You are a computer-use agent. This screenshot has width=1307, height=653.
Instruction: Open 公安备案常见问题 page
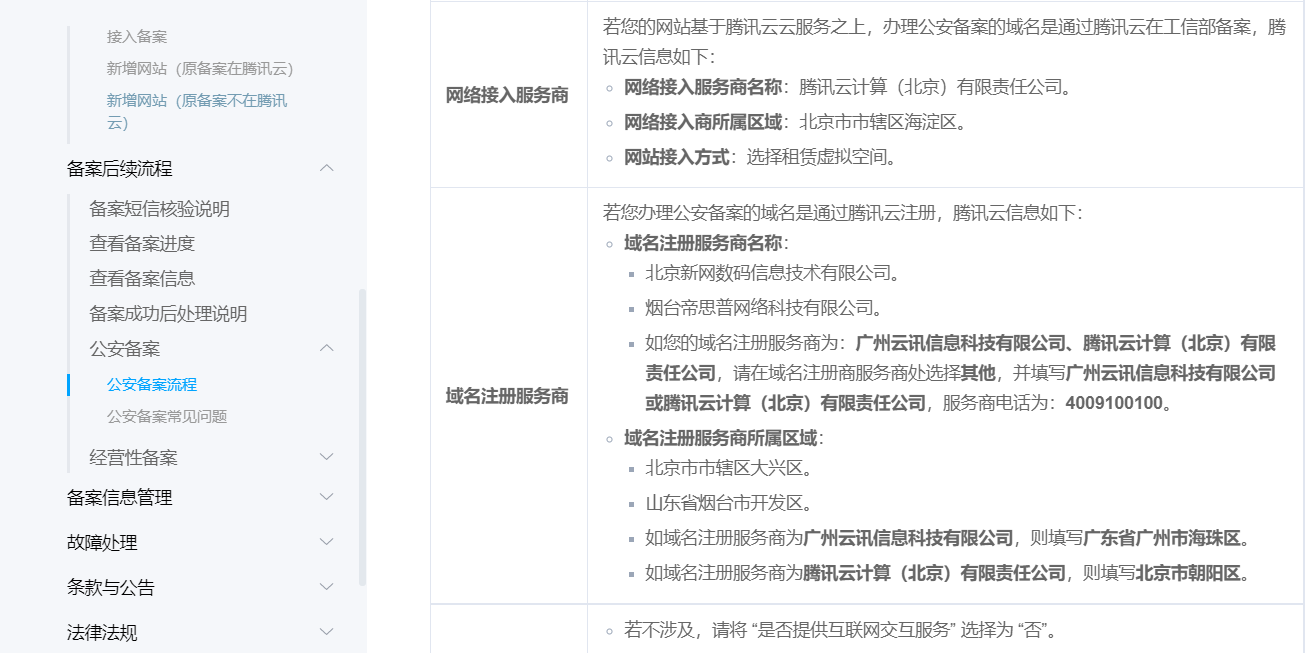pyautogui.click(x=167, y=417)
